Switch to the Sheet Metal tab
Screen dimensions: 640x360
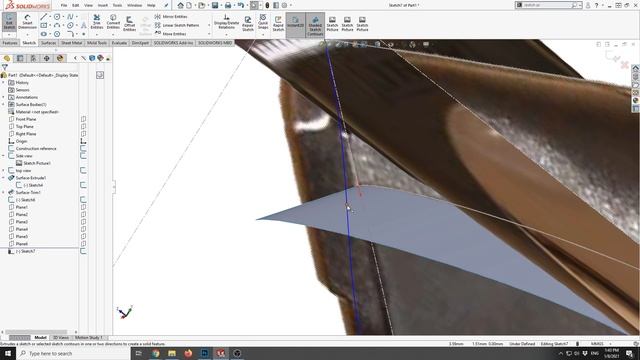pyautogui.click(x=72, y=43)
